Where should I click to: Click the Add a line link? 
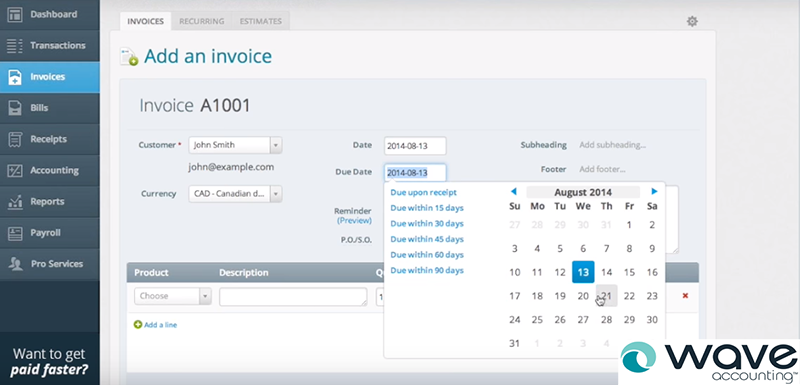(x=160, y=325)
